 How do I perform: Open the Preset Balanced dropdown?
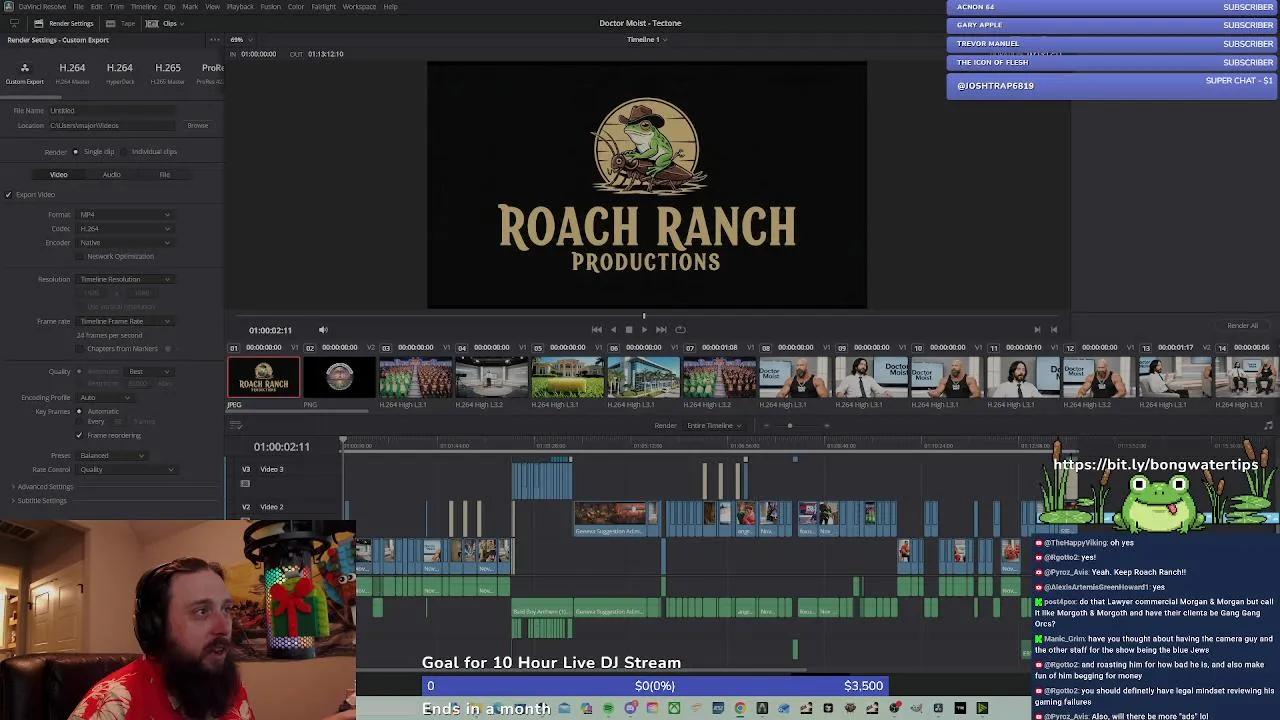[110, 456]
